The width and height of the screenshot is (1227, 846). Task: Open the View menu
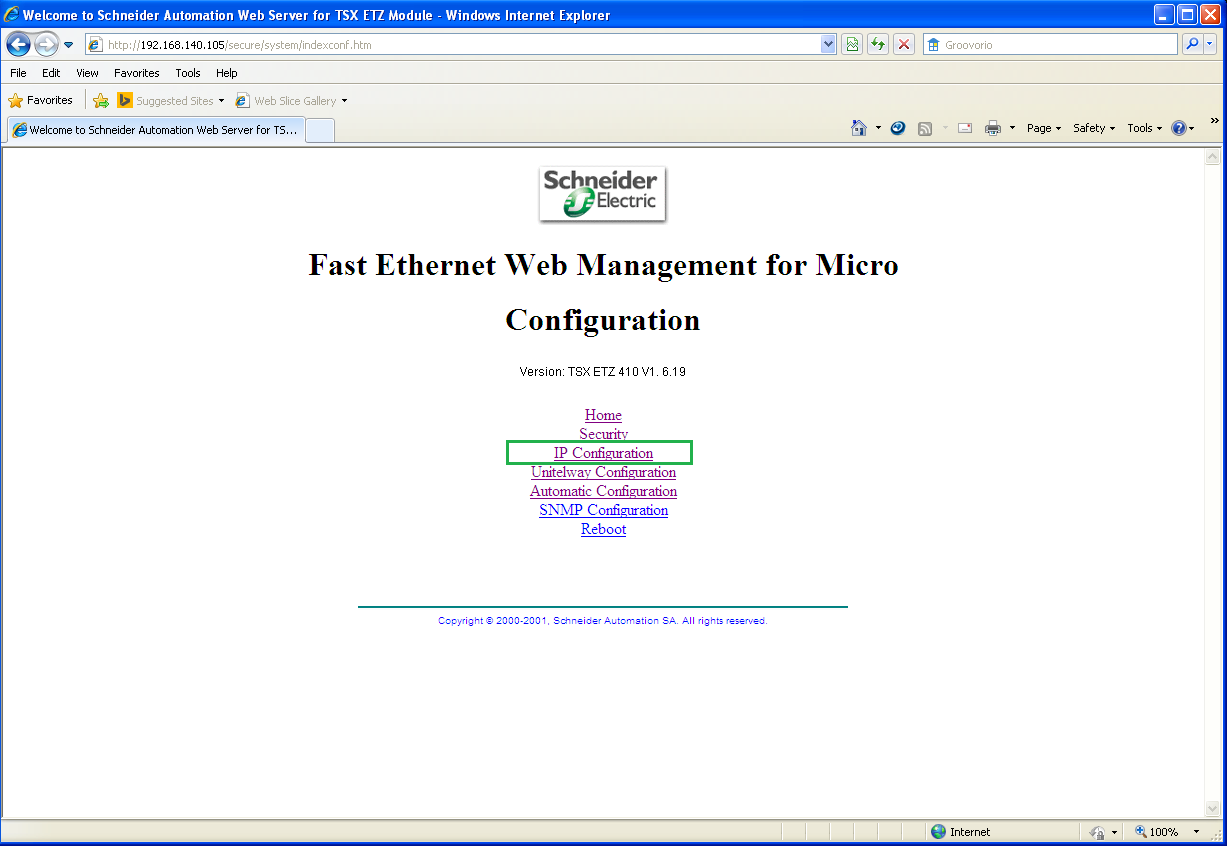87,73
